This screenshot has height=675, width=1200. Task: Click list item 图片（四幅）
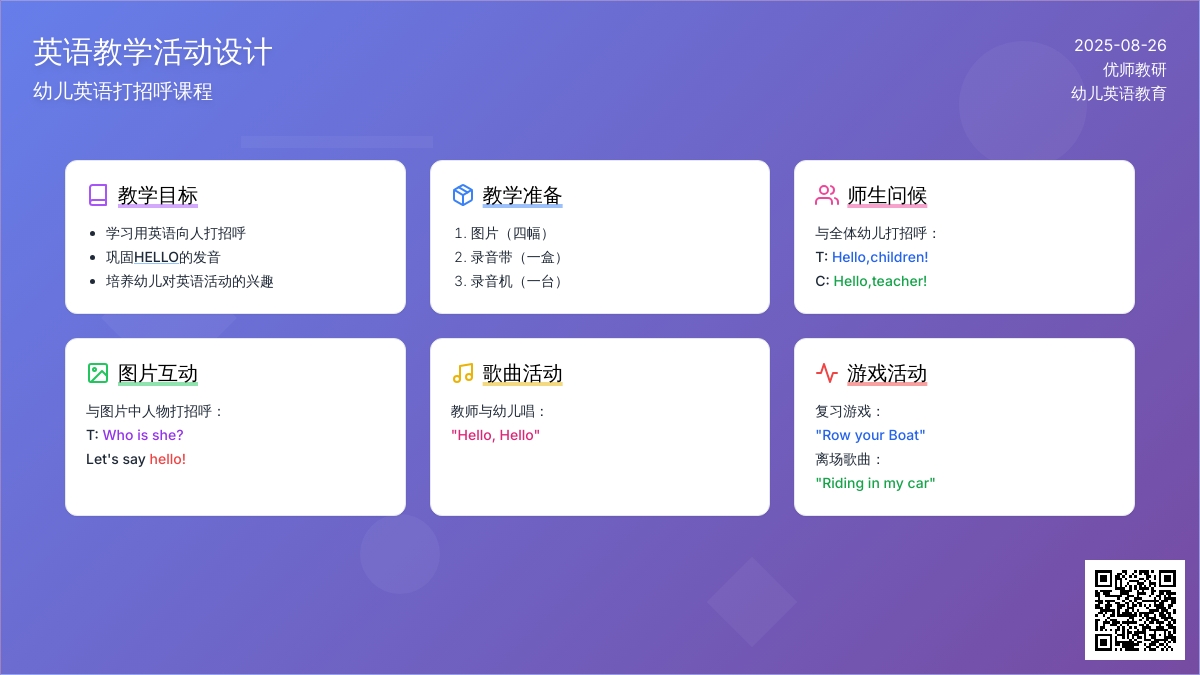click(512, 233)
